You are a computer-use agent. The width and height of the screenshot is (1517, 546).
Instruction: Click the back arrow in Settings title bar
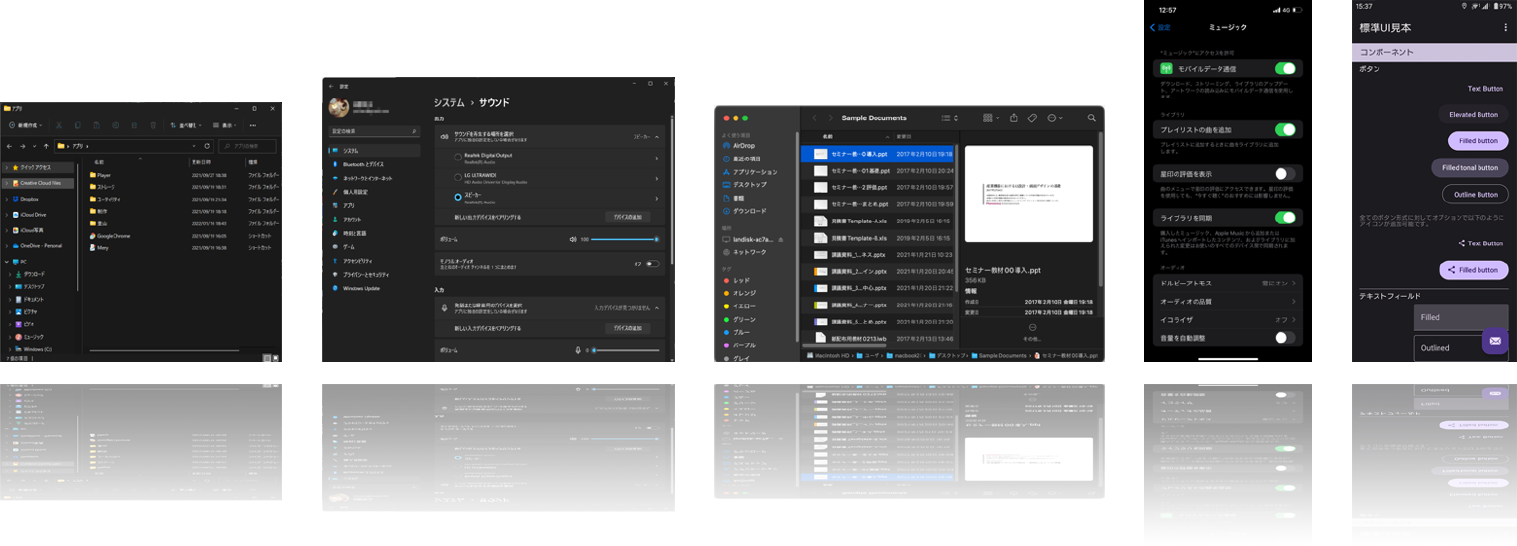(331, 86)
